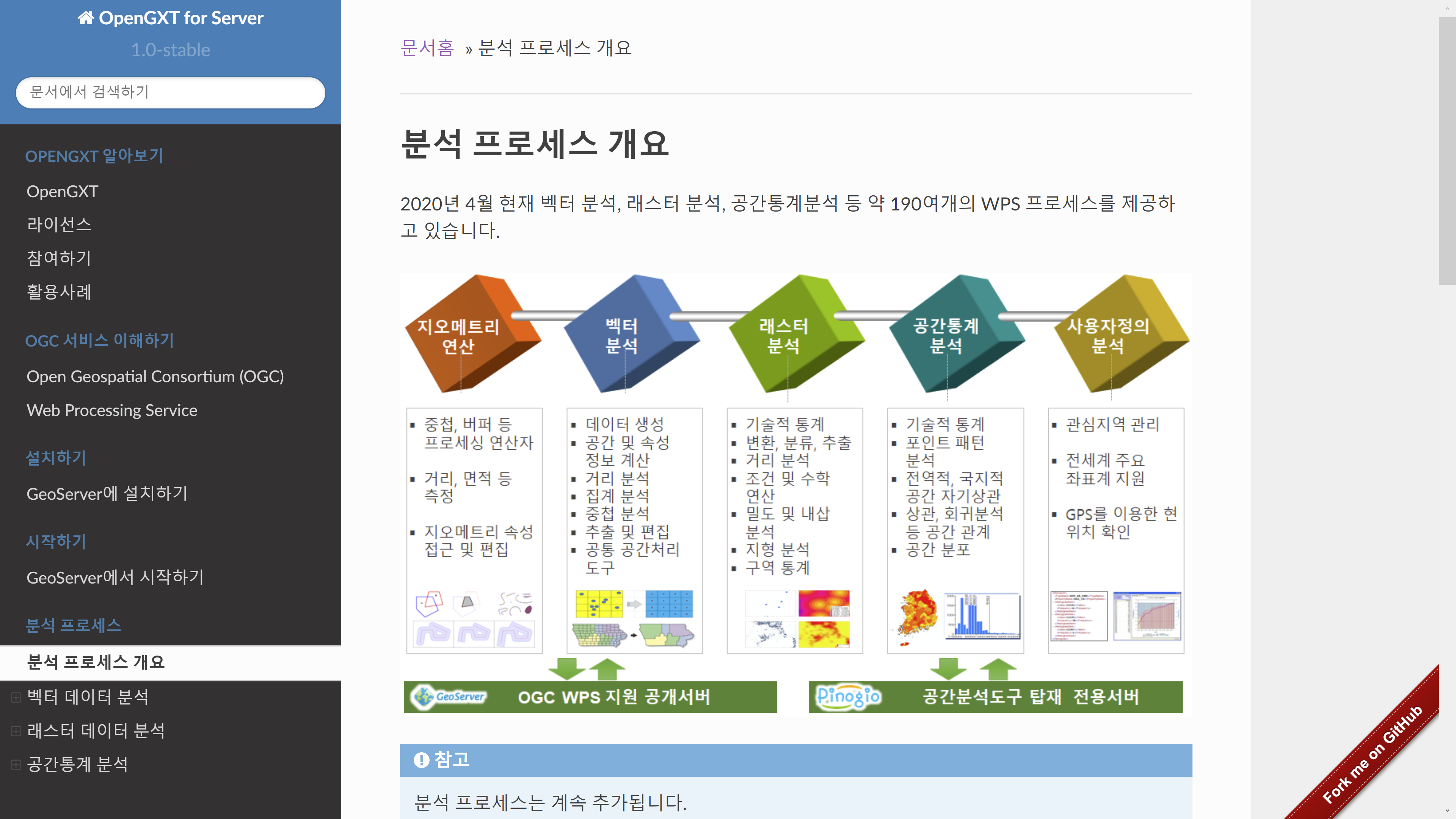The width and height of the screenshot is (1456, 819).
Task: Open 활용사례 from the sidebar
Action: (x=59, y=292)
